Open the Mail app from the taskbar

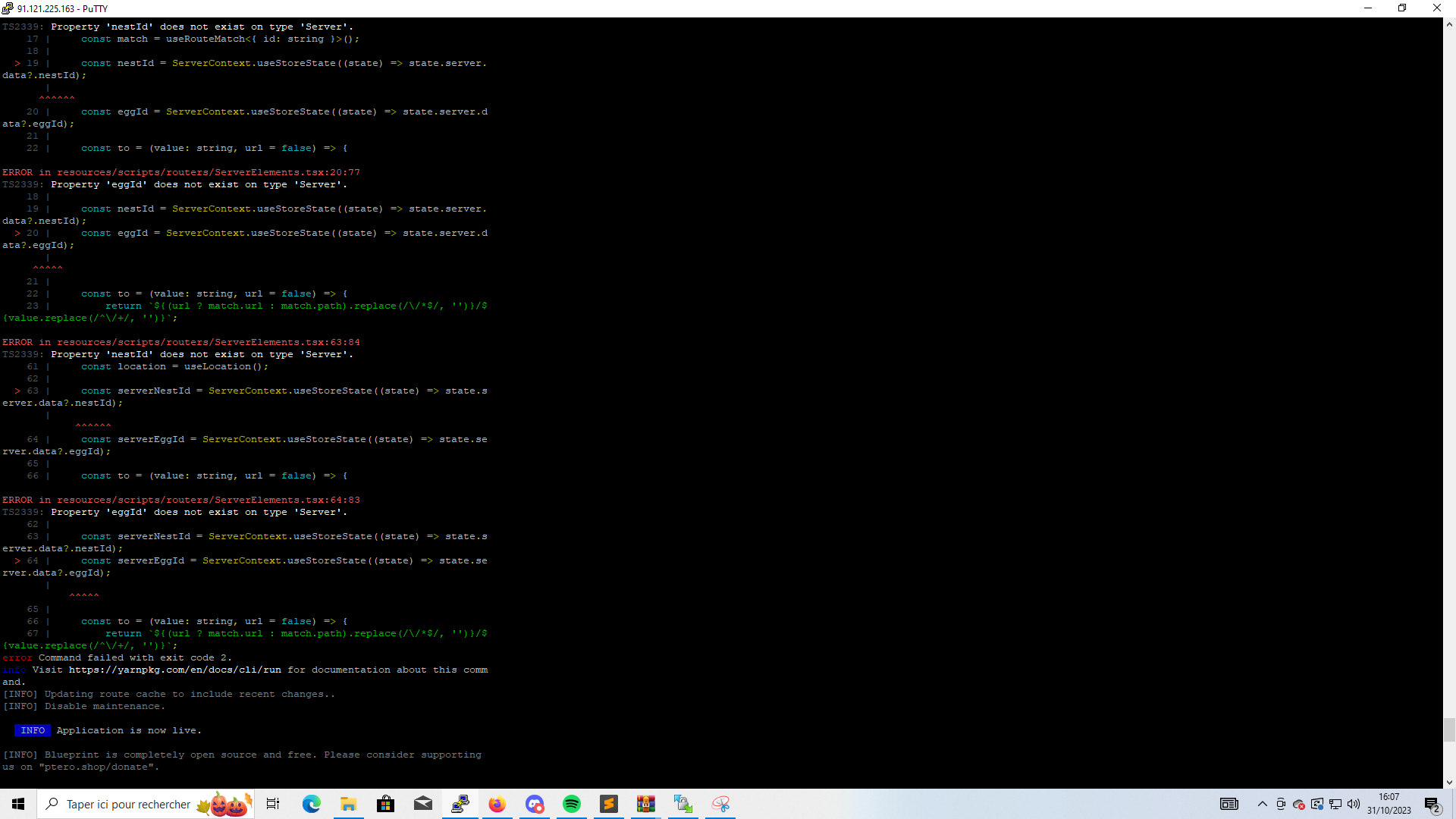[x=423, y=804]
